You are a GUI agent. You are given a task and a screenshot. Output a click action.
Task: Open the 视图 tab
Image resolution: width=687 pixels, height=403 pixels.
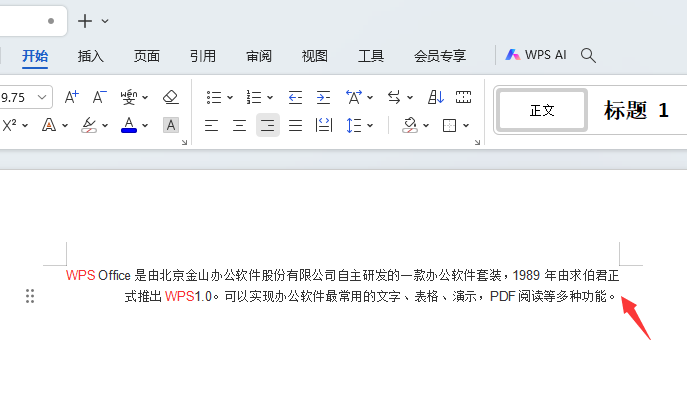[315, 56]
